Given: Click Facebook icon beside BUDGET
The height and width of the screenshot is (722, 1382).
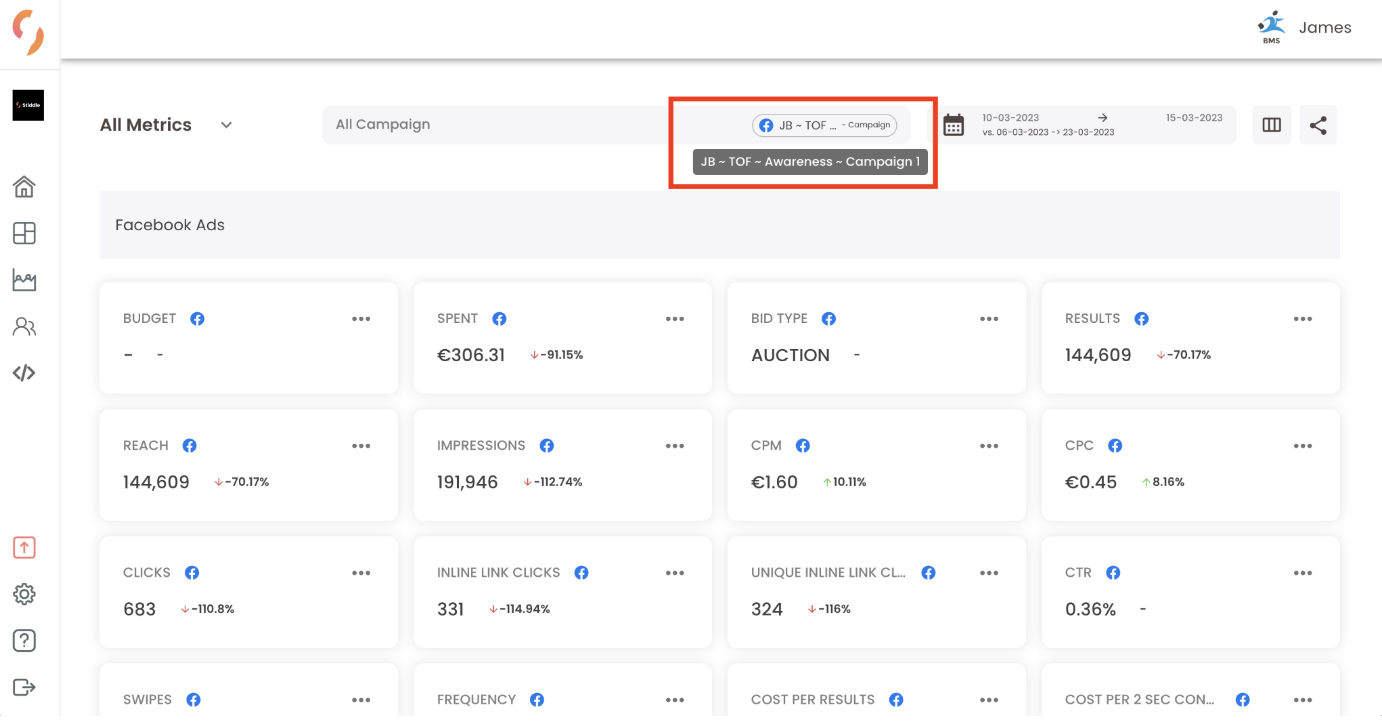Looking at the screenshot, I should pos(198,319).
